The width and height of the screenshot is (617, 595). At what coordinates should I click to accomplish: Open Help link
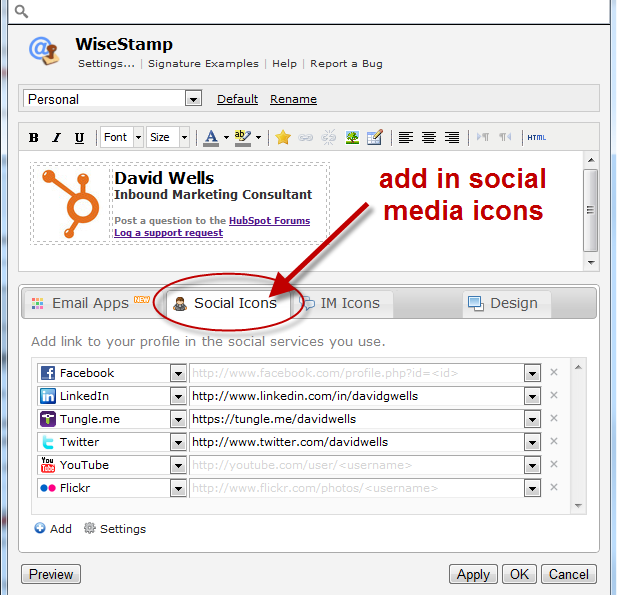point(284,64)
